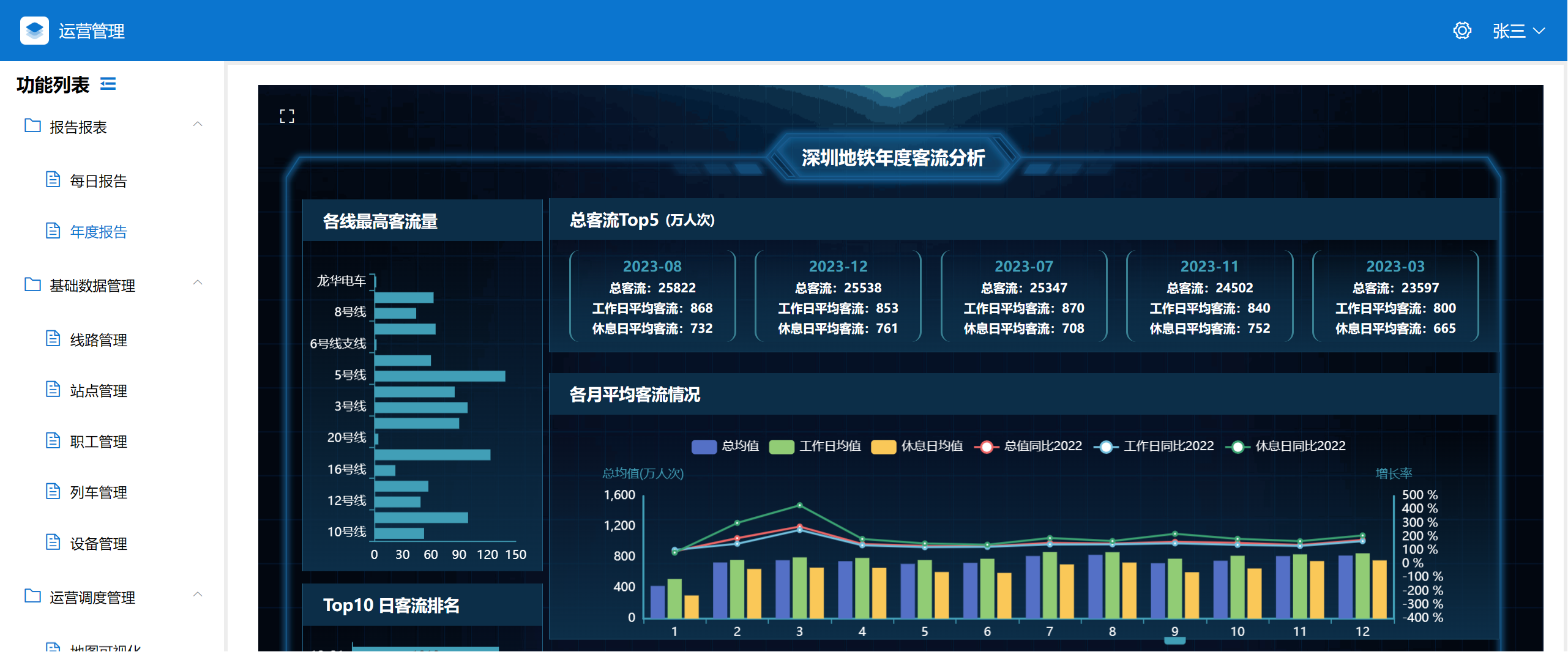Image resolution: width=1568 pixels, height=652 pixels.
Task: Click the 基础数据管理 group label
Action: tap(92, 286)
